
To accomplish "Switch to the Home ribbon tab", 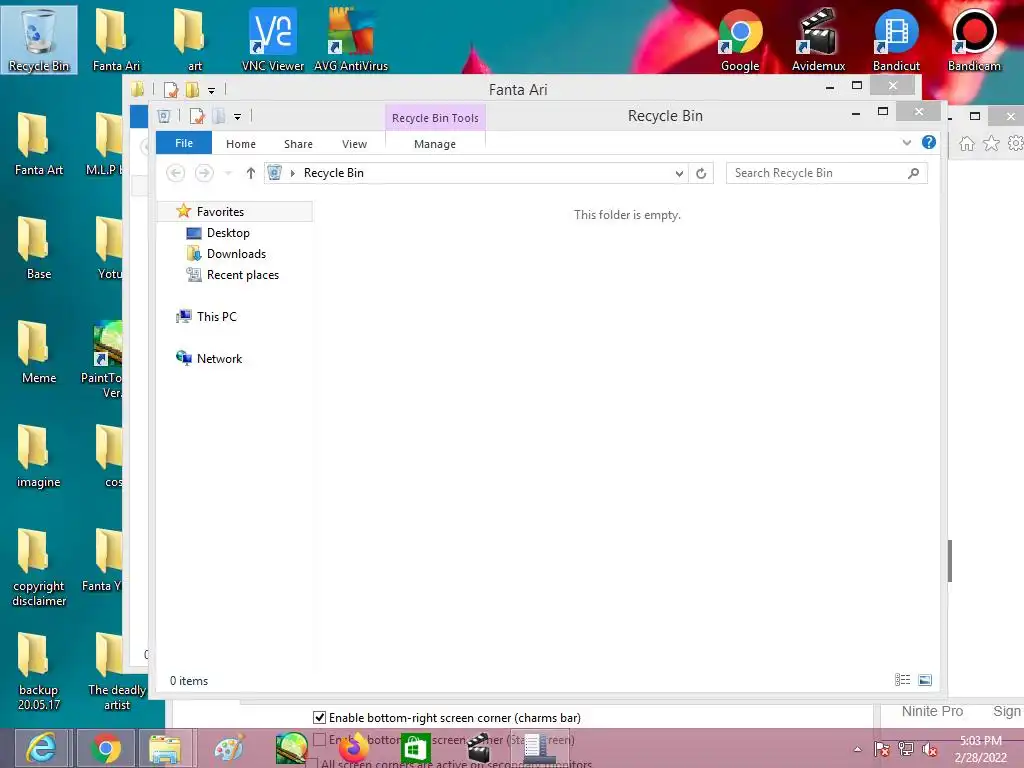I will (x=241, y=144).
